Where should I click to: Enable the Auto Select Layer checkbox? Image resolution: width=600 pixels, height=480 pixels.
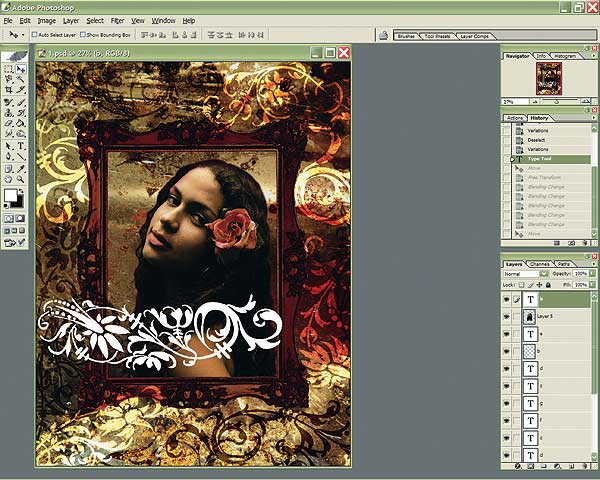(x=35, y=35)
